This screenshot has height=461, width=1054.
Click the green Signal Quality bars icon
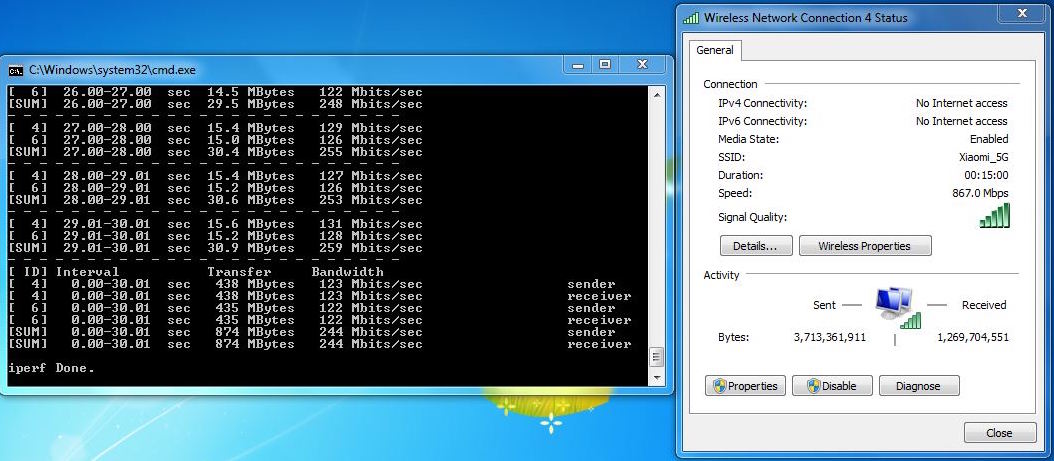[x=994, y=216]
